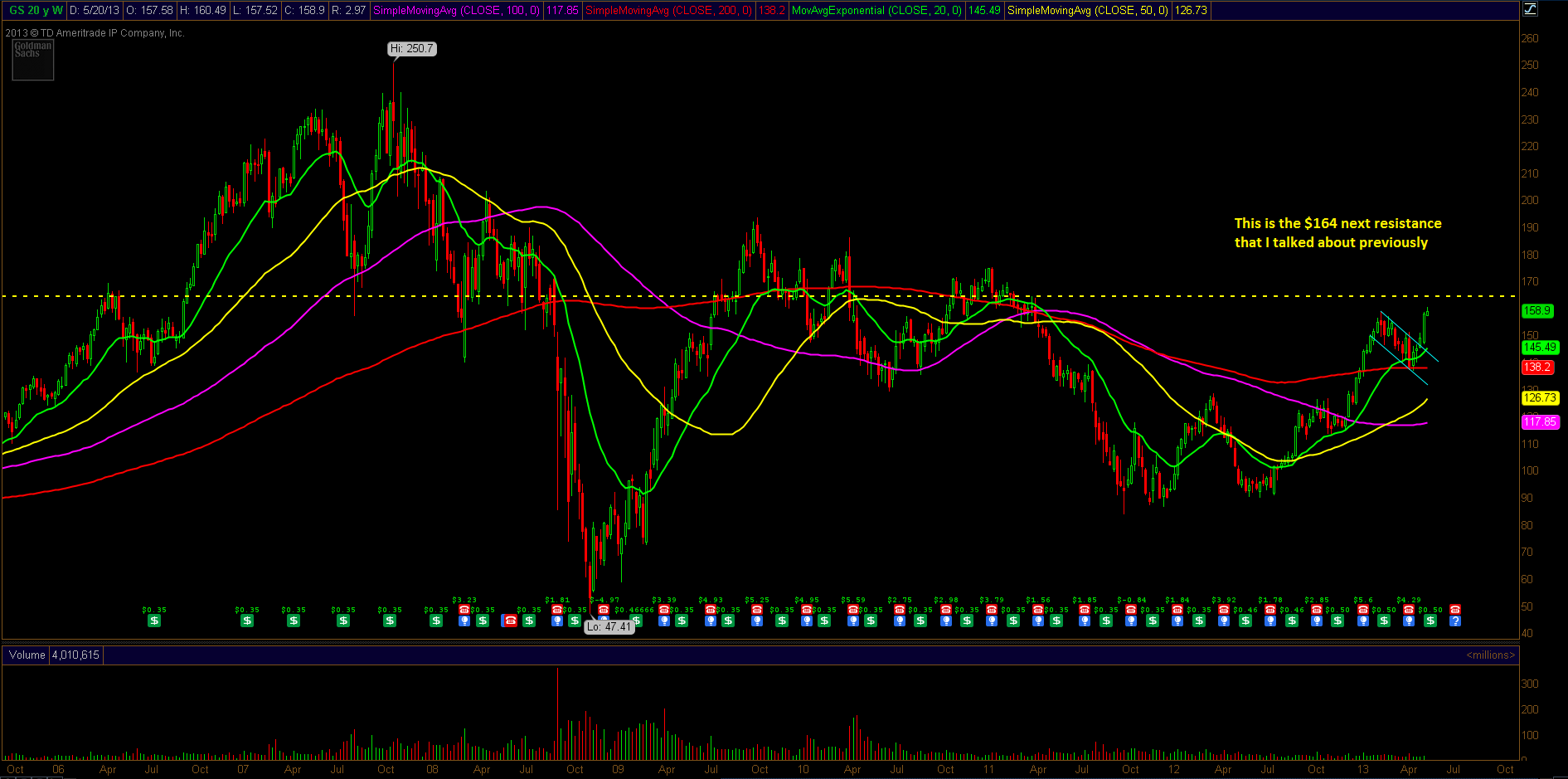1568x779 pixels.
Task: Select the earnings phone icon labeled $1.56
Action: [x=1038, y=610]
